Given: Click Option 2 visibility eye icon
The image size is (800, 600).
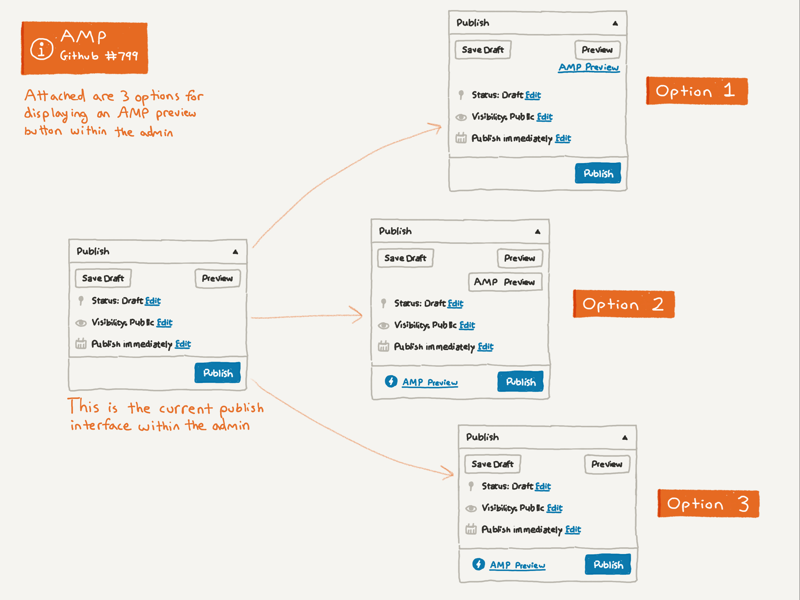Looking at the screenshot, I should pyautogui.click(x=383, y=326).
